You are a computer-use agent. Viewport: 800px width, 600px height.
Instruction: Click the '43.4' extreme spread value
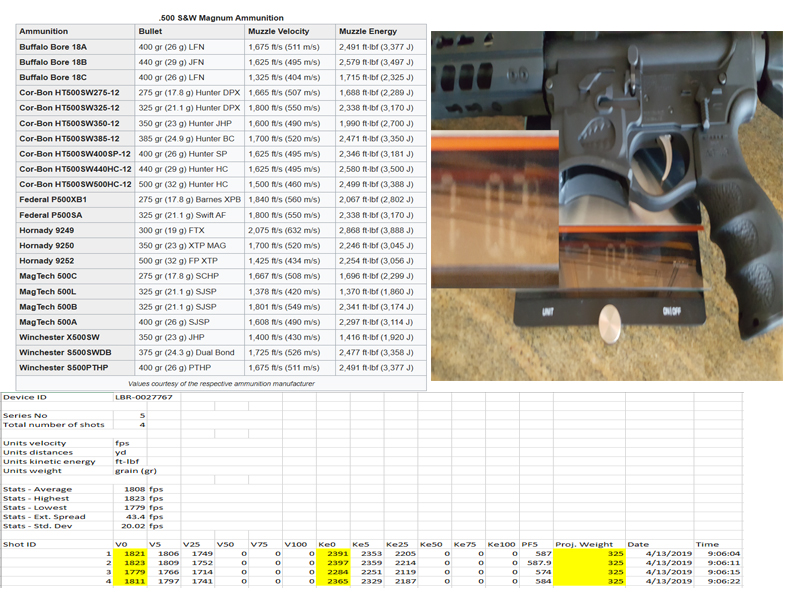(x=136, y=517)
